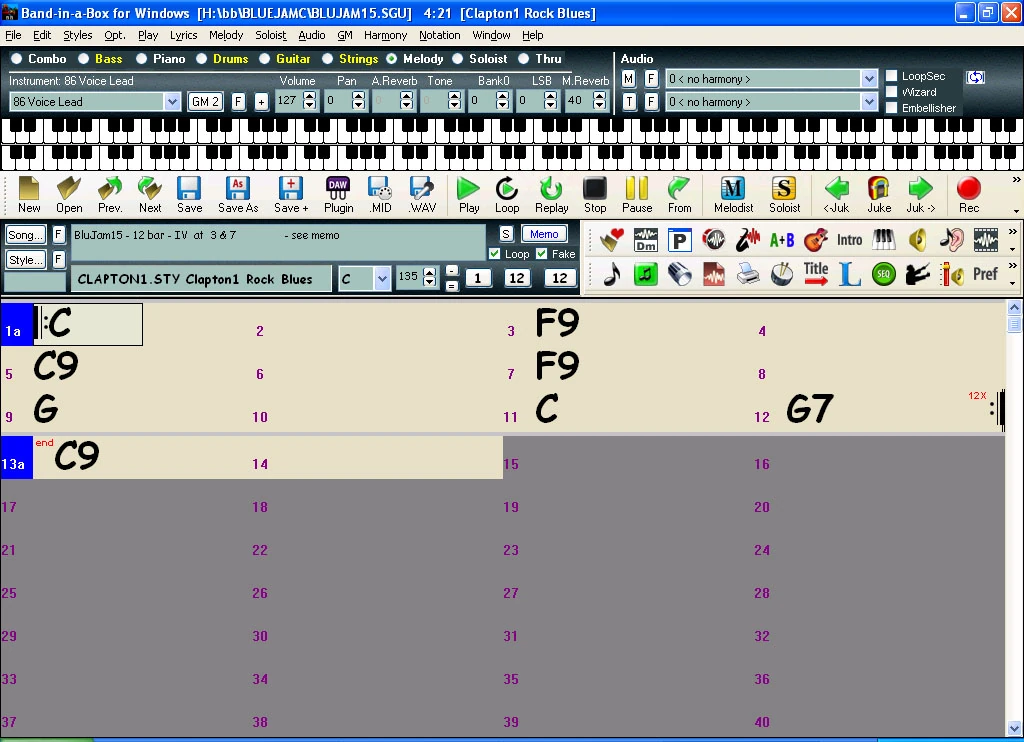
Task: Open the key signature C dropdown
Action: 383,279
